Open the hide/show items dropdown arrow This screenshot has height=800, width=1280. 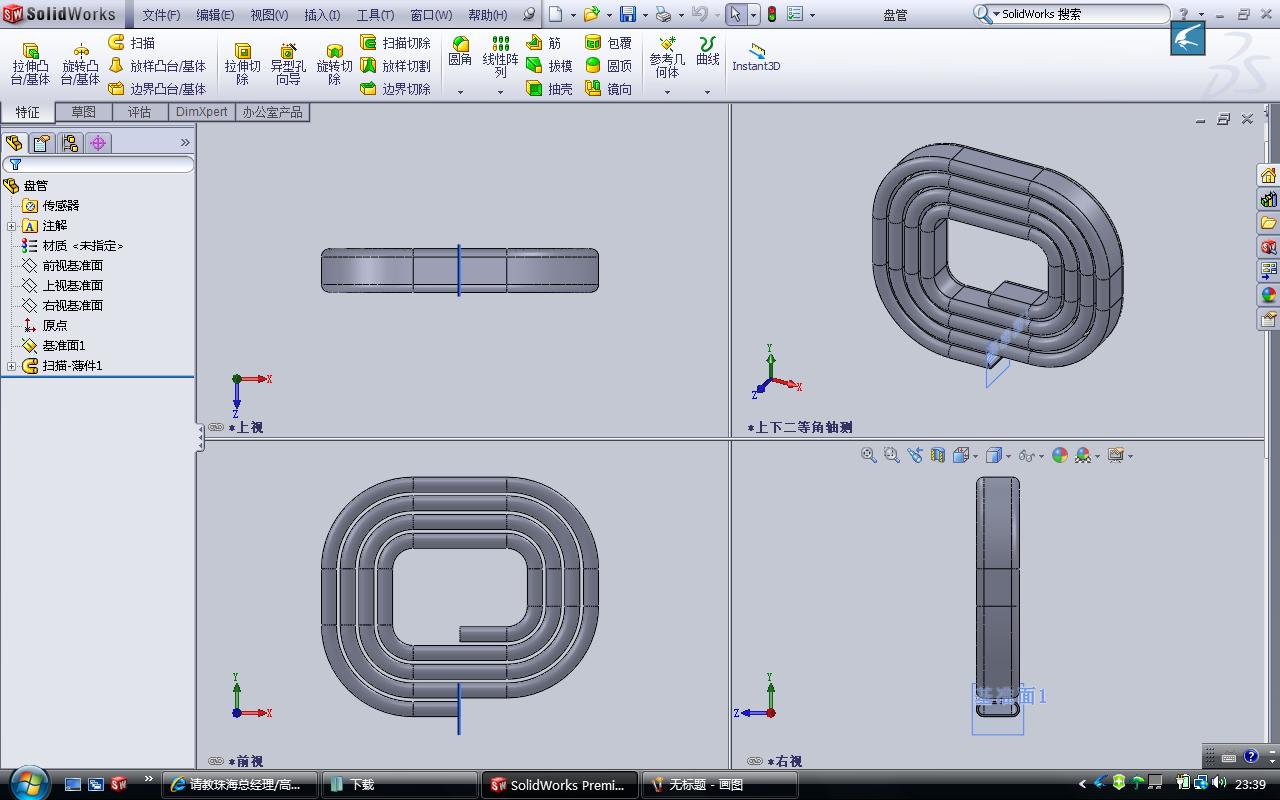(x=1042, y=456)
